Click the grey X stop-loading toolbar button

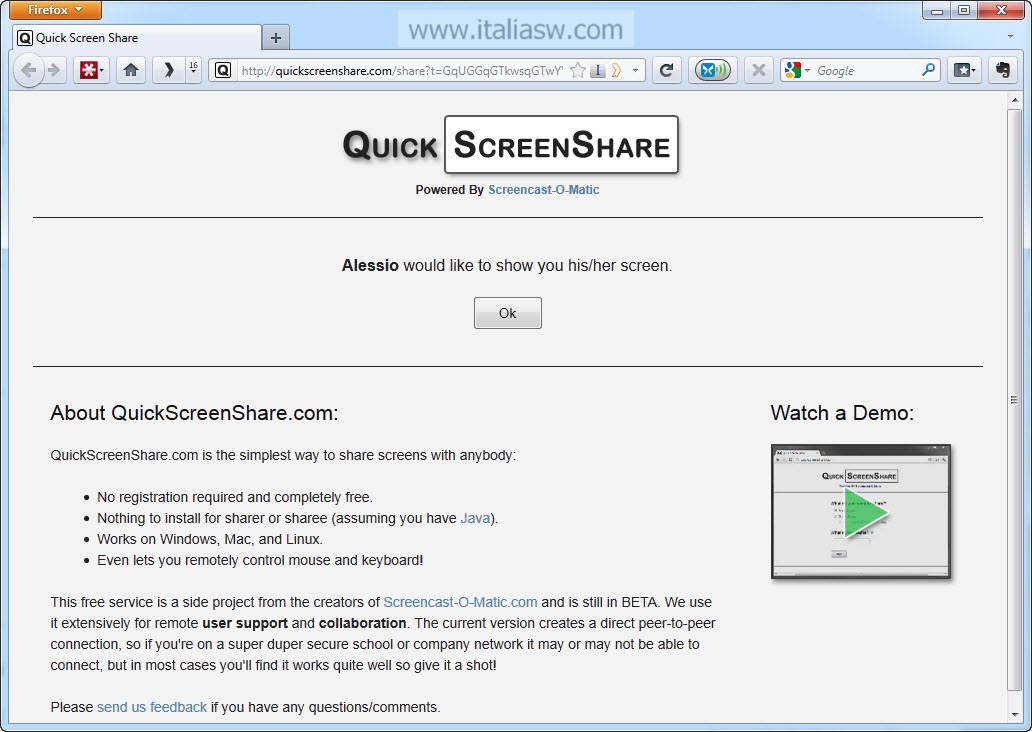coord(759,70)
